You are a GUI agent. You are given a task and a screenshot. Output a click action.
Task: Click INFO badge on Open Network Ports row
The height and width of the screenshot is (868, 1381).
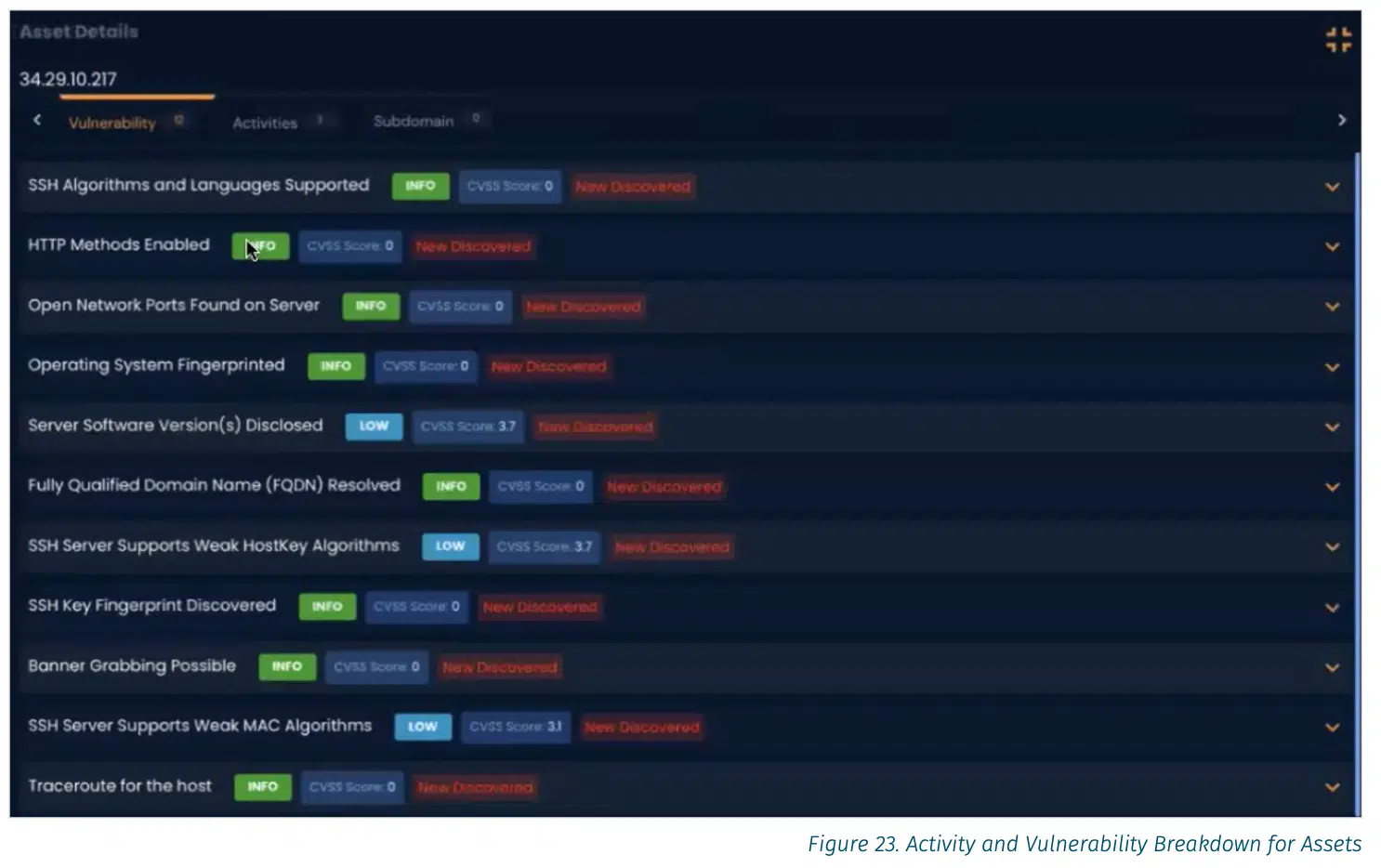tap(370, 306)
